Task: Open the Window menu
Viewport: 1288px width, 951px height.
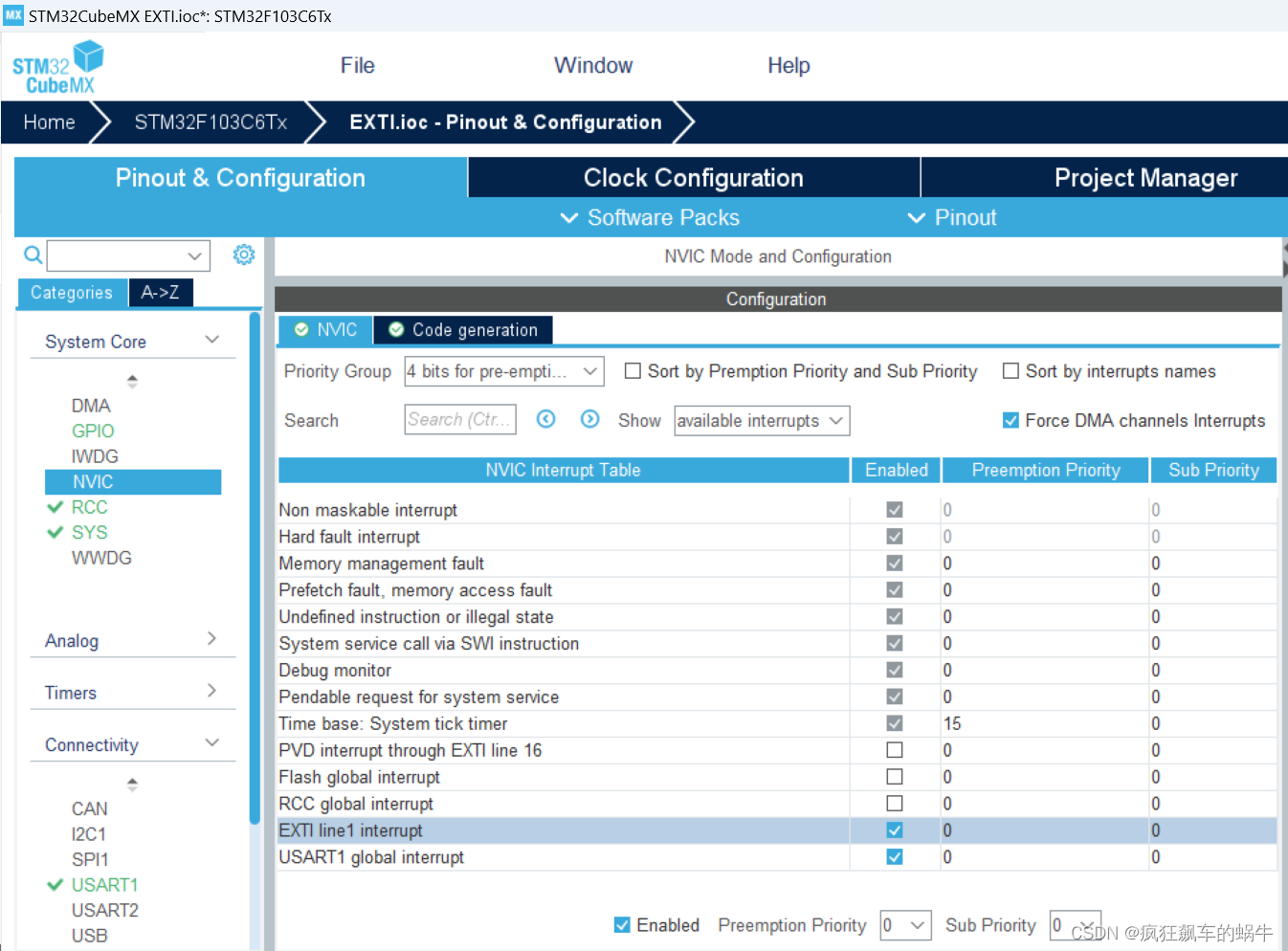Action: point(593,65)
